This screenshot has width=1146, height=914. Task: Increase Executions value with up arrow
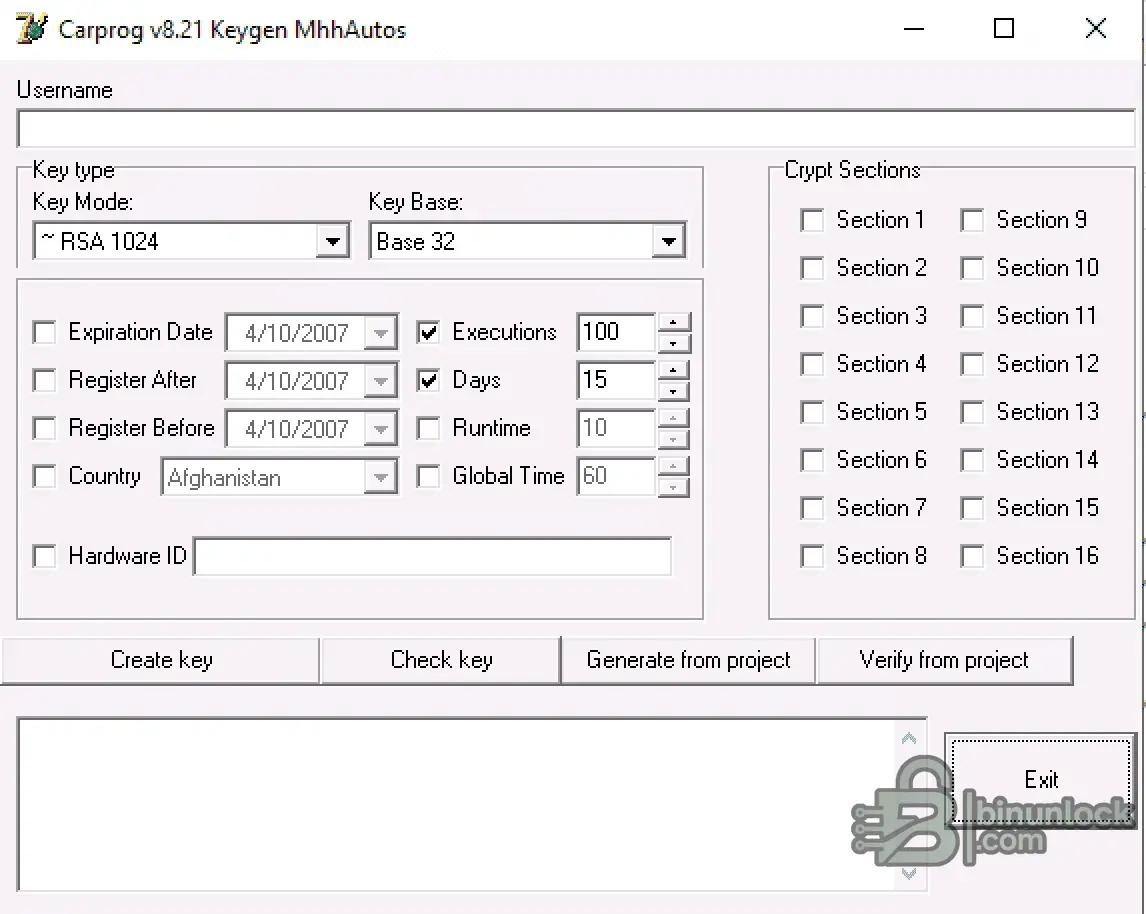(676, 322)
